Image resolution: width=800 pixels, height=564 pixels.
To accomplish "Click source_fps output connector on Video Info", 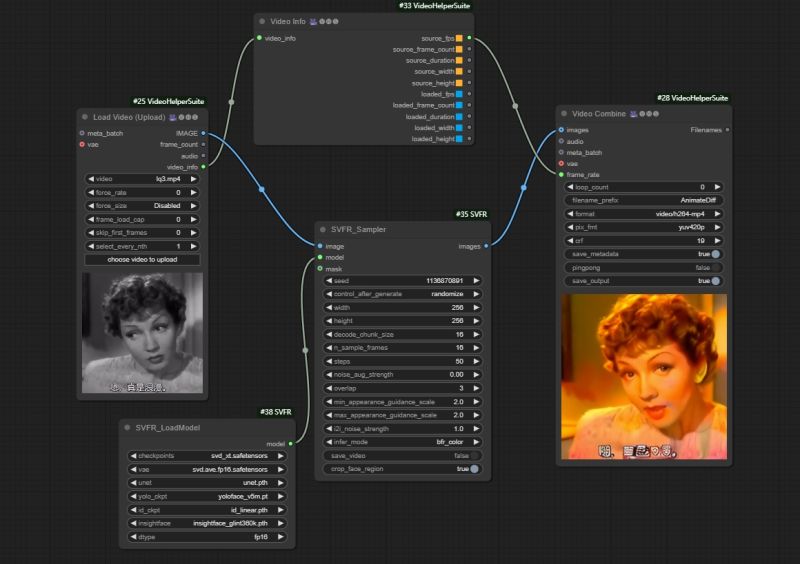I will click(x=469, y=38).
